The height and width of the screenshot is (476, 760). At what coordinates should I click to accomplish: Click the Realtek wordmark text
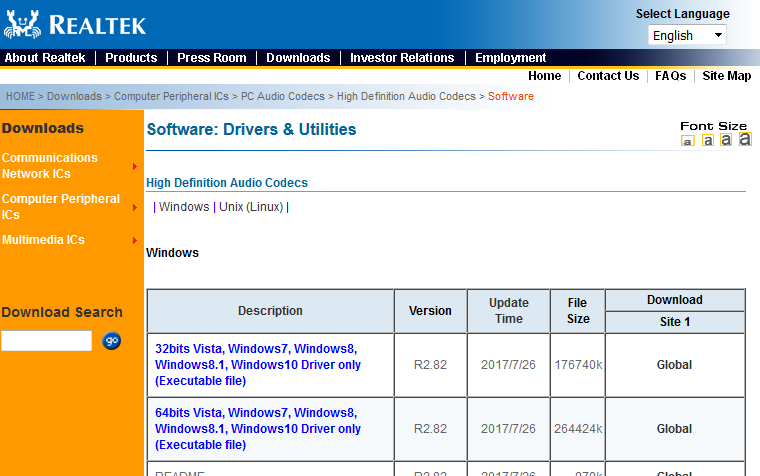click(97, 25)
